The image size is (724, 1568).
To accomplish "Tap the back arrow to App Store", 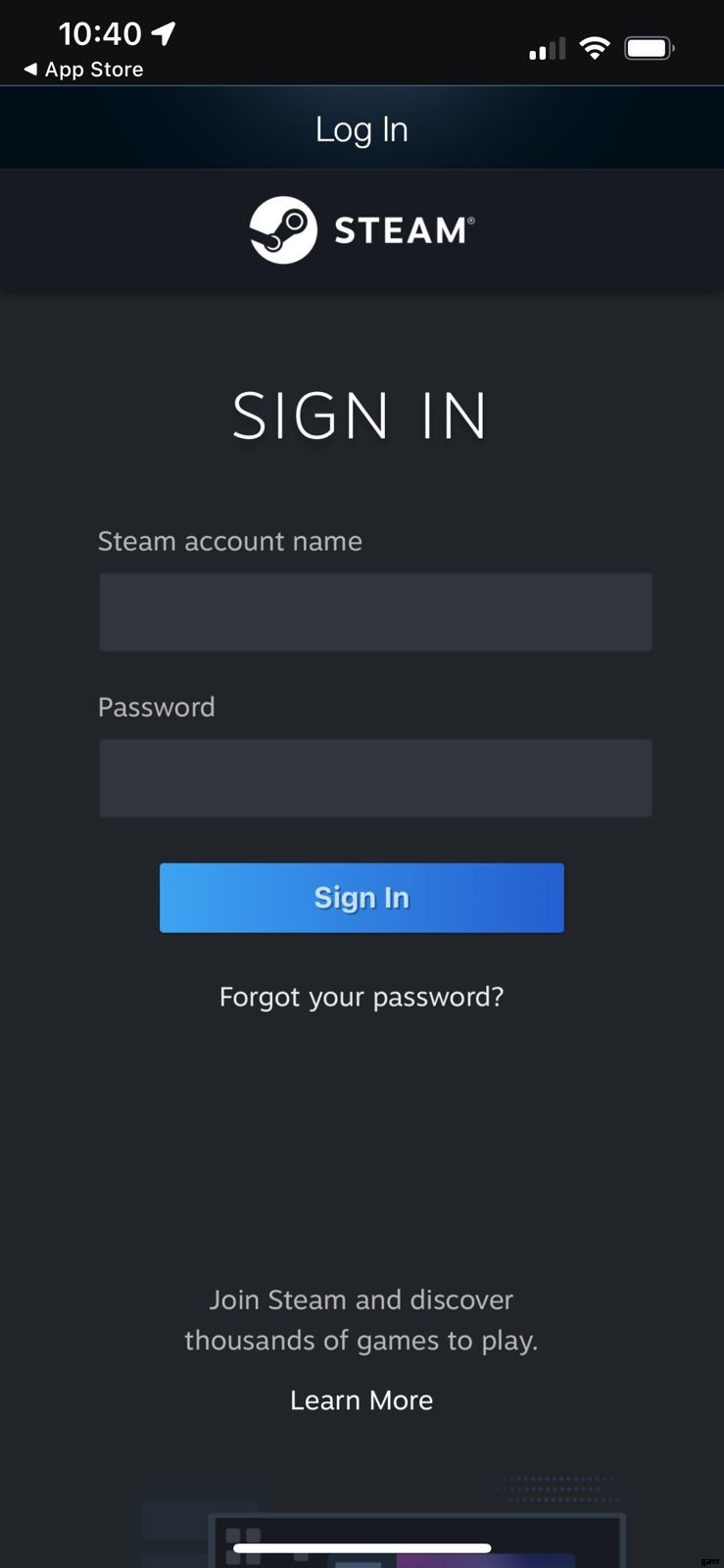I will coord(30,70).
